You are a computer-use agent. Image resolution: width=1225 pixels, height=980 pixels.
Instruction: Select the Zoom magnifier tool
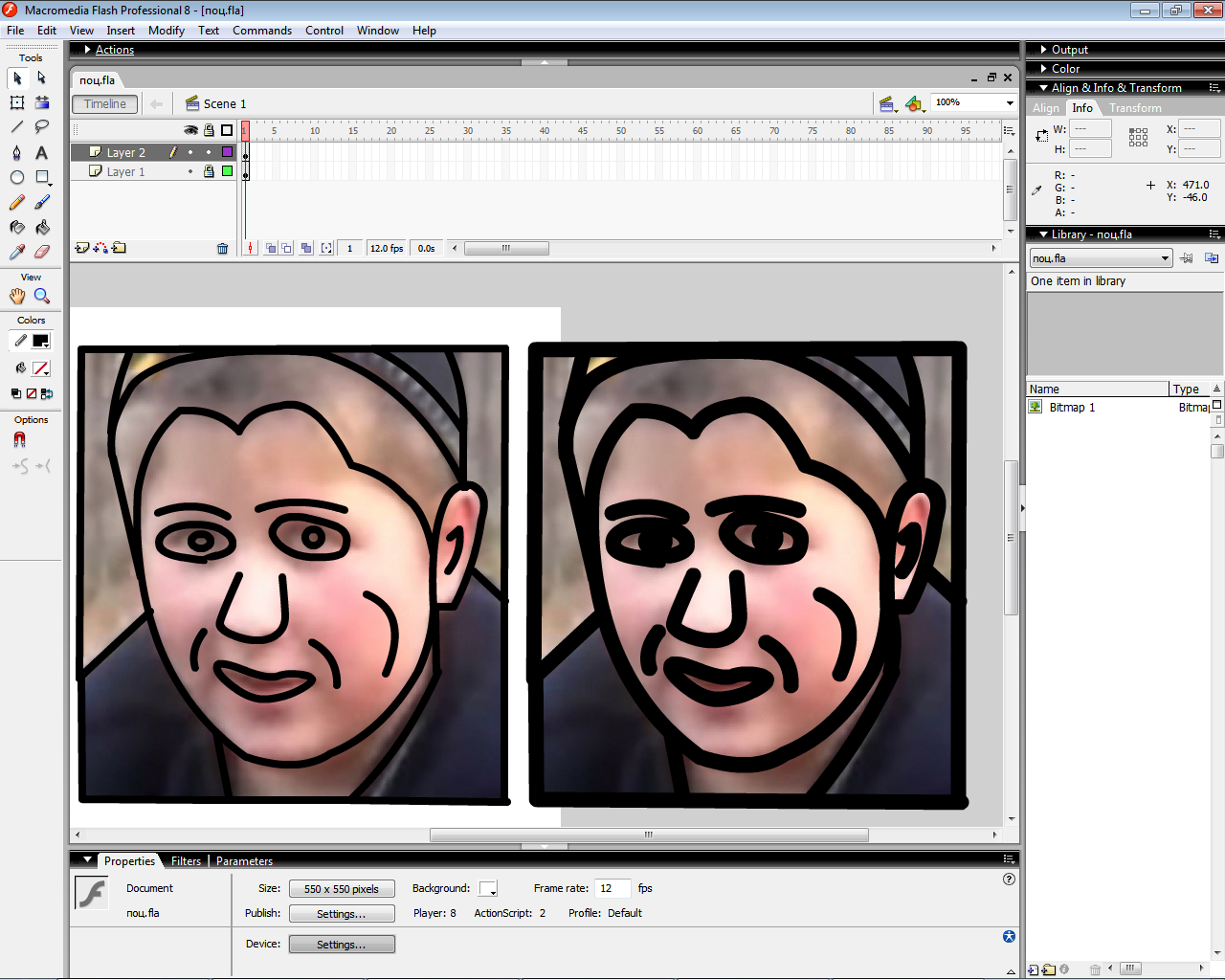pyautogui.click(x=42, y=297)
